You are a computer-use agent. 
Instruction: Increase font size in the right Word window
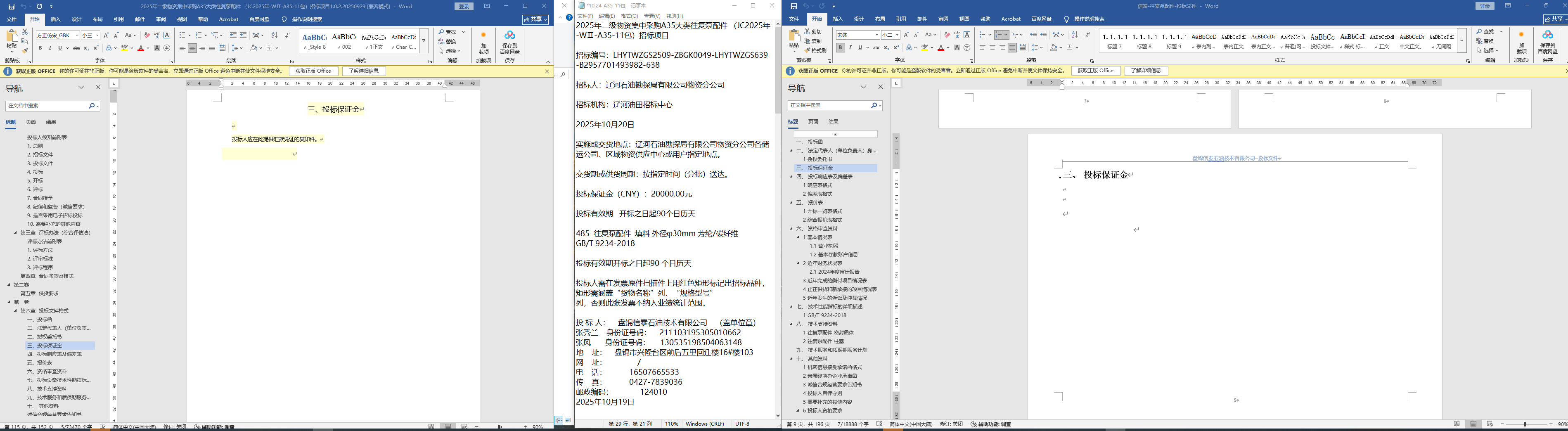click(x=906, y=35)
